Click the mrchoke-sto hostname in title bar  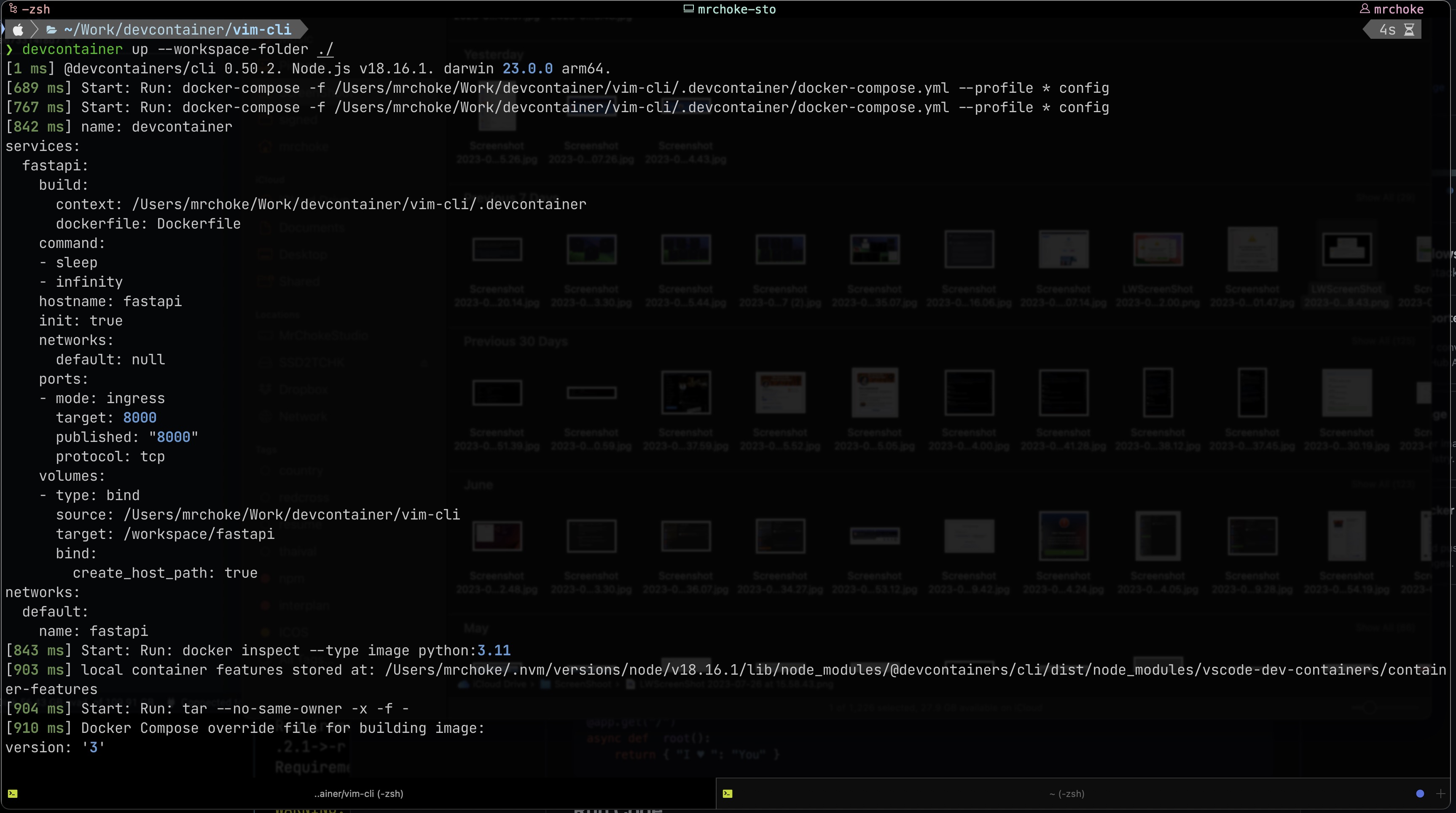(736, 9)
